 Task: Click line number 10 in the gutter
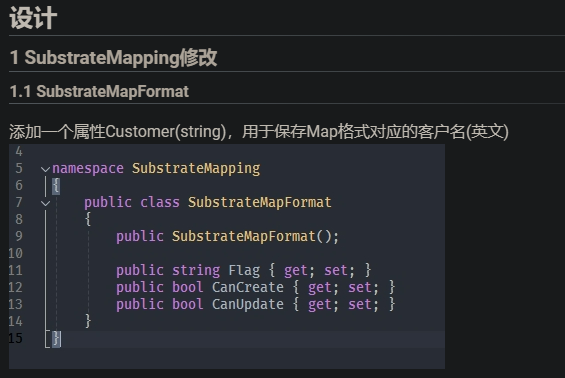point(15,253)
